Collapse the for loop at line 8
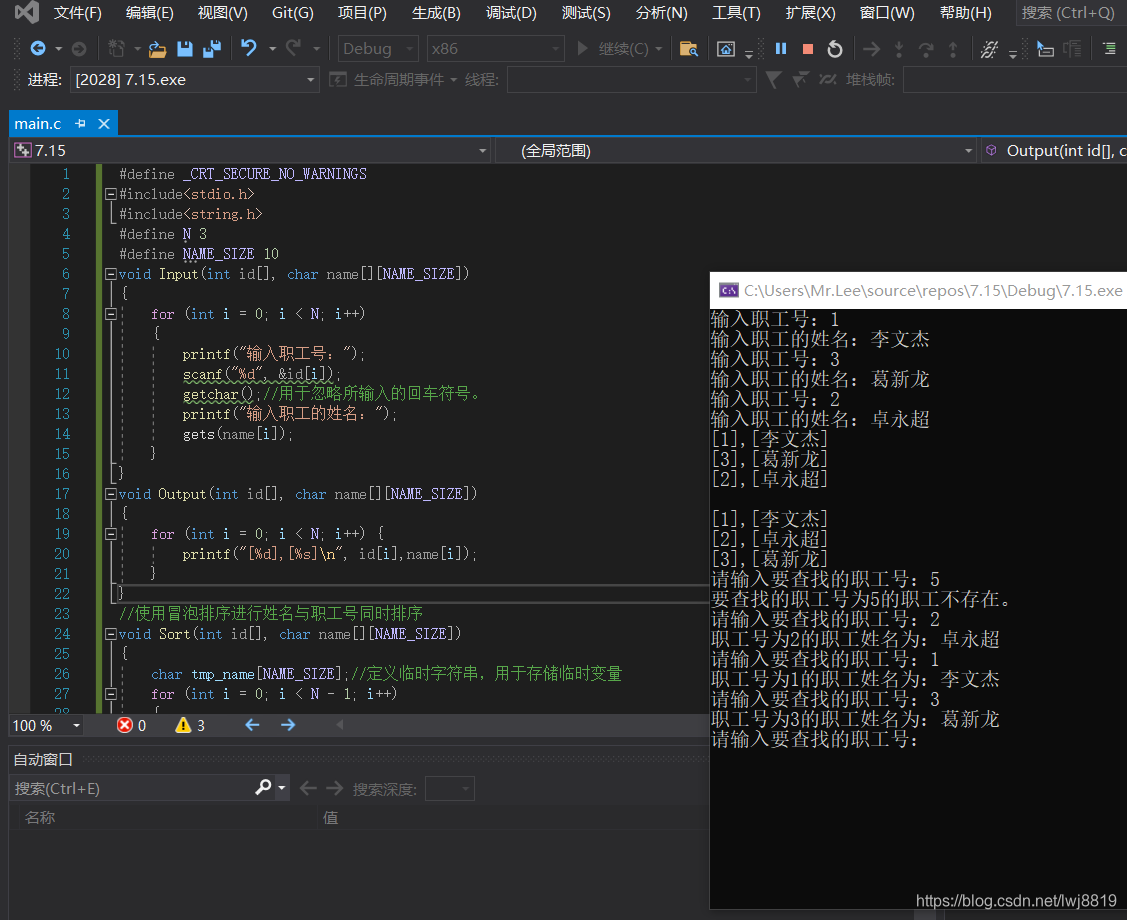Screen dimensions: 1127x920 [x=111, y=313]
